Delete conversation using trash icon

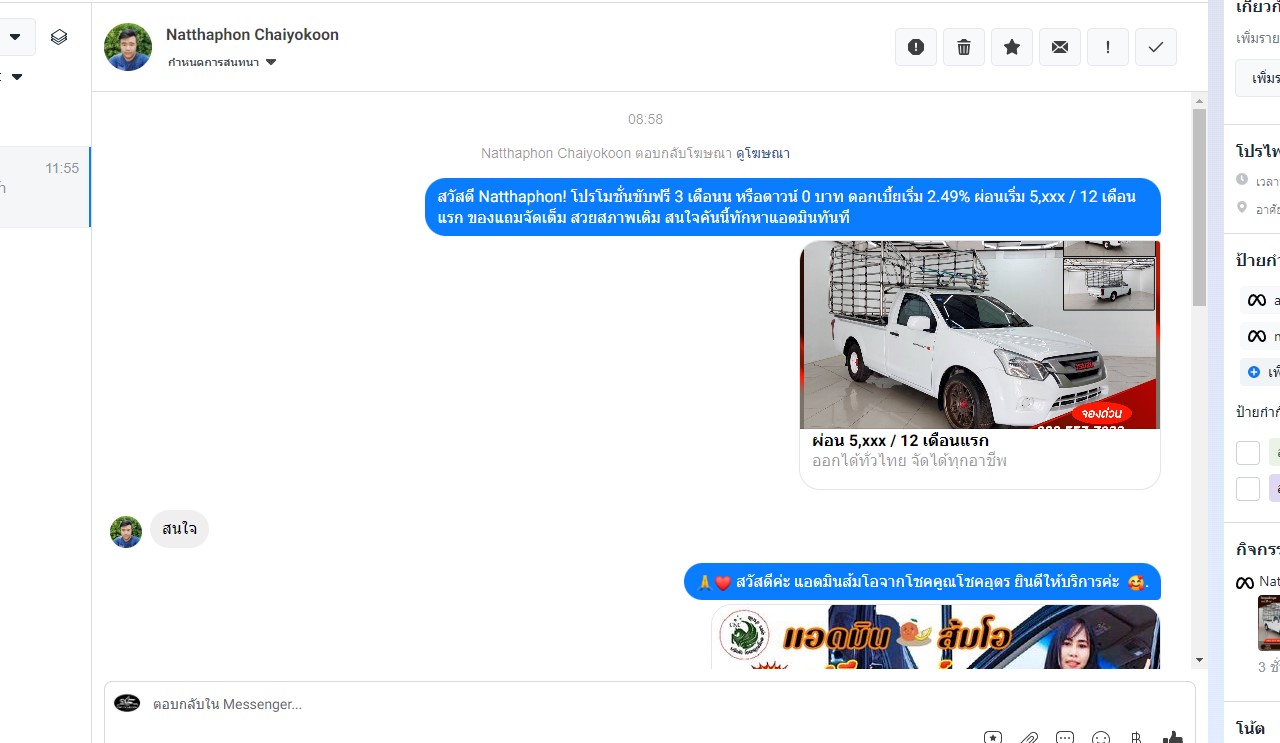point(964,47)
